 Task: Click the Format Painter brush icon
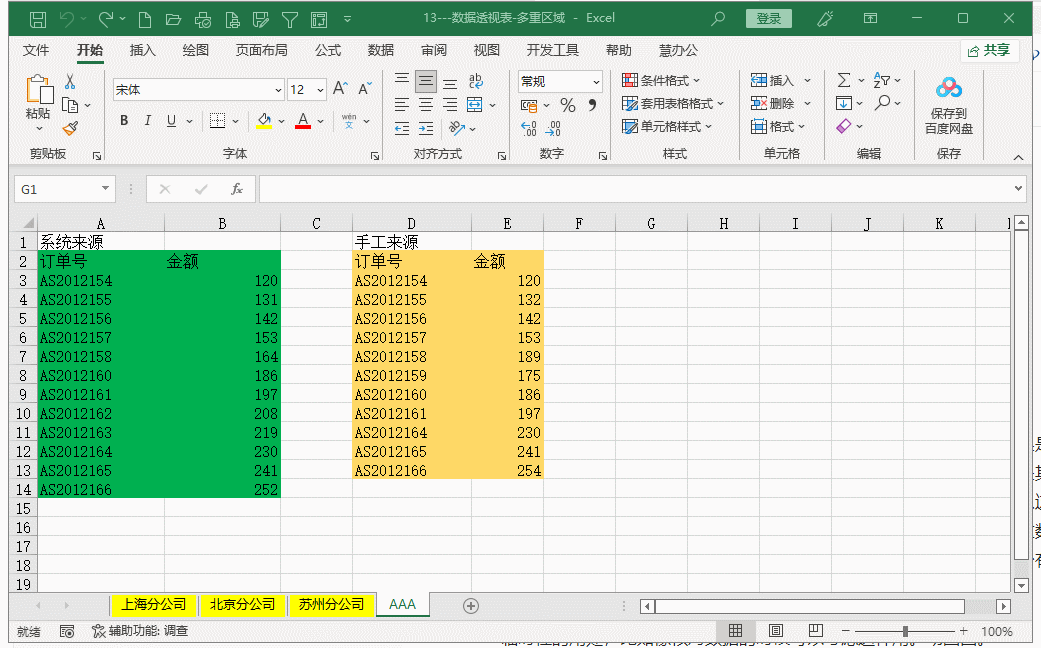click(x=70, y=128)
